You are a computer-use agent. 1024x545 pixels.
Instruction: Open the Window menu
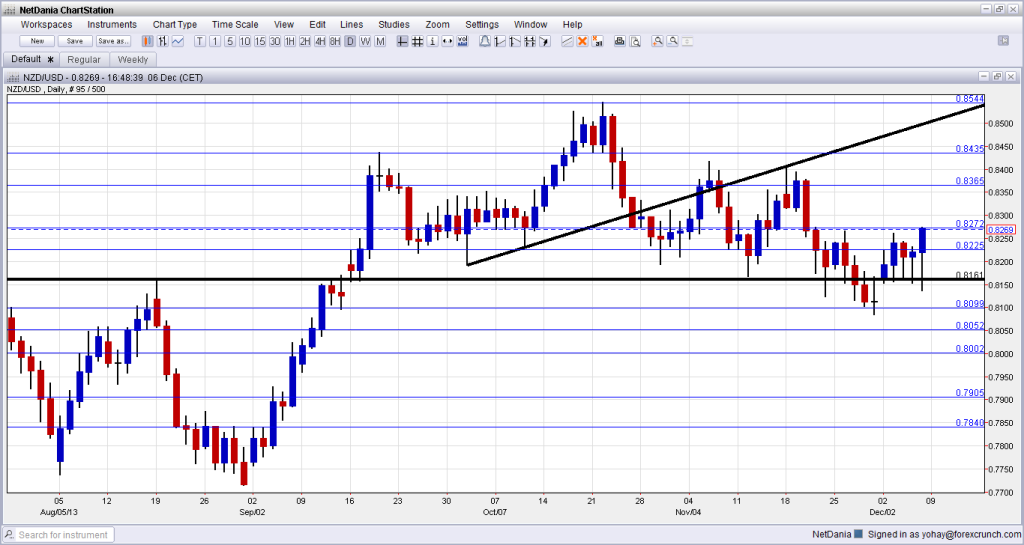click(x=530, y=25)
